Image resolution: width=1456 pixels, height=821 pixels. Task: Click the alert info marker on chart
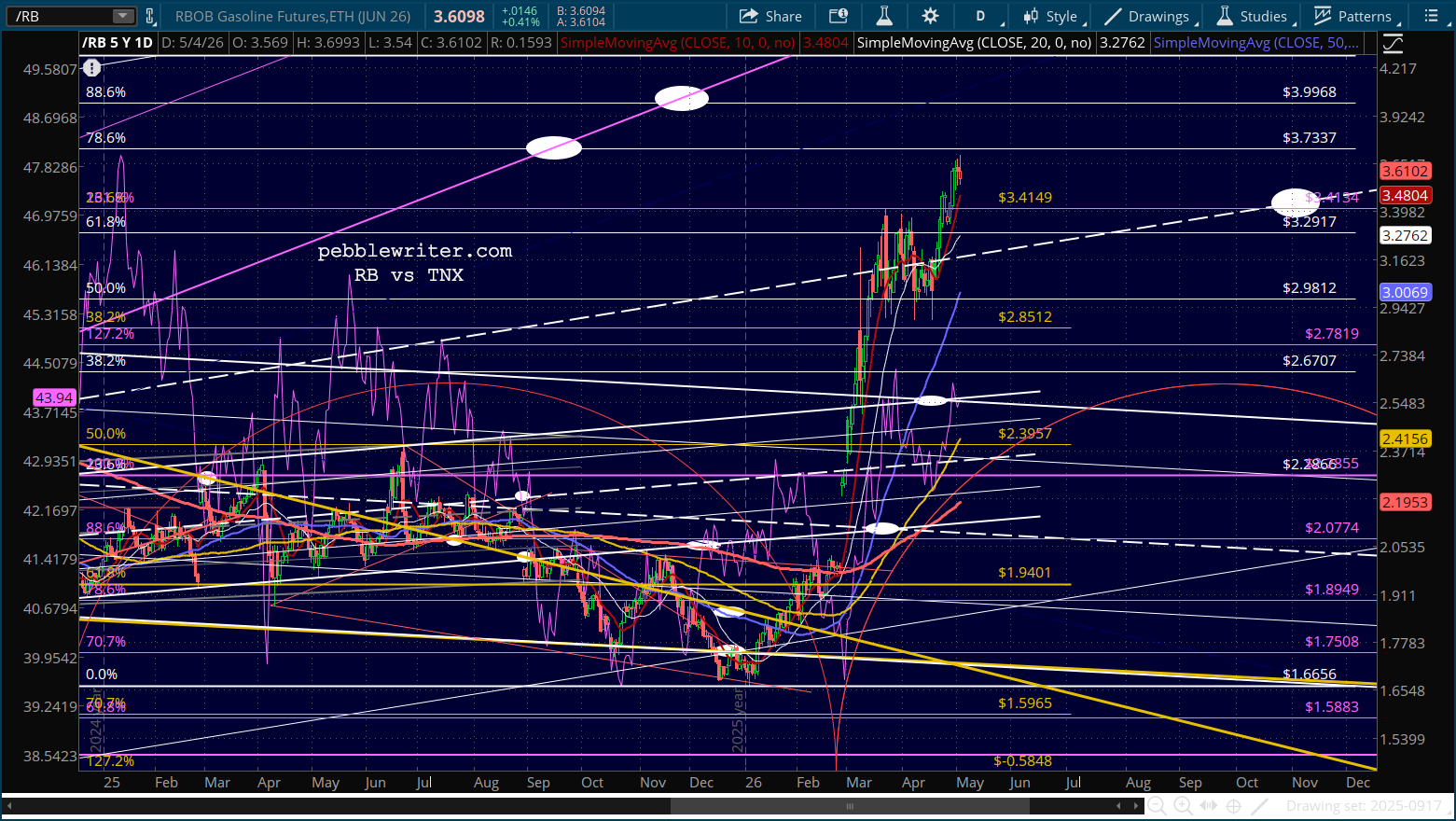click(91, 68)
